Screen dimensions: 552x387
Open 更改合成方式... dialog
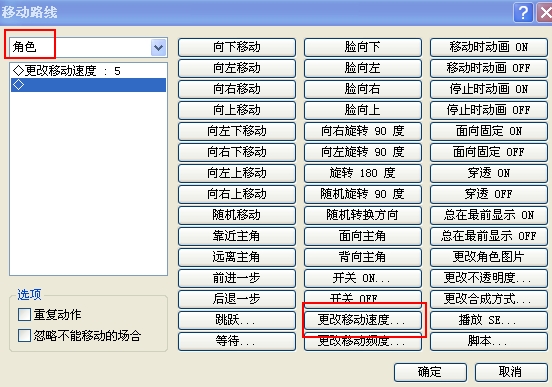[489, 299]
